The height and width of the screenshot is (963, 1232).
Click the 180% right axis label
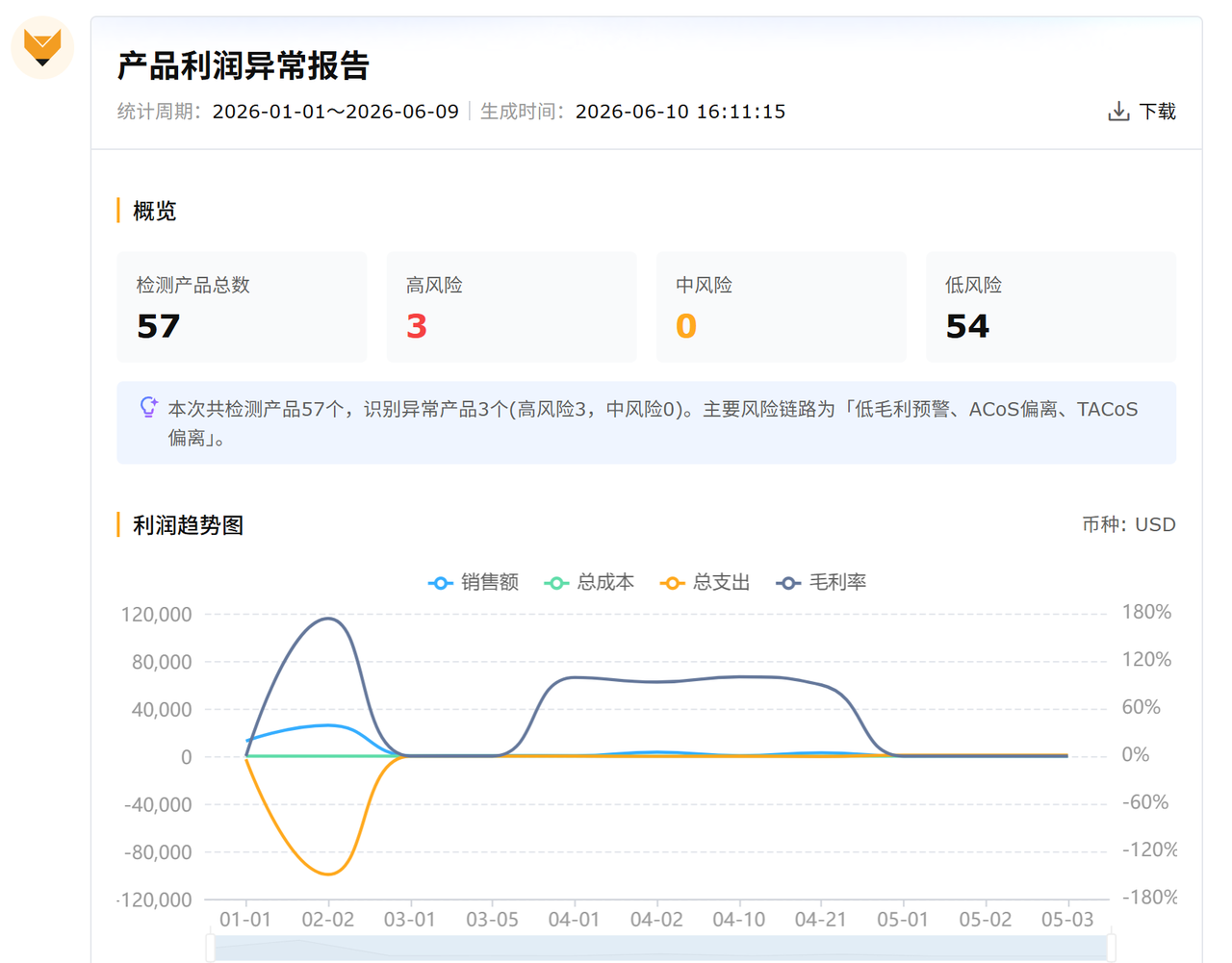1146,612
